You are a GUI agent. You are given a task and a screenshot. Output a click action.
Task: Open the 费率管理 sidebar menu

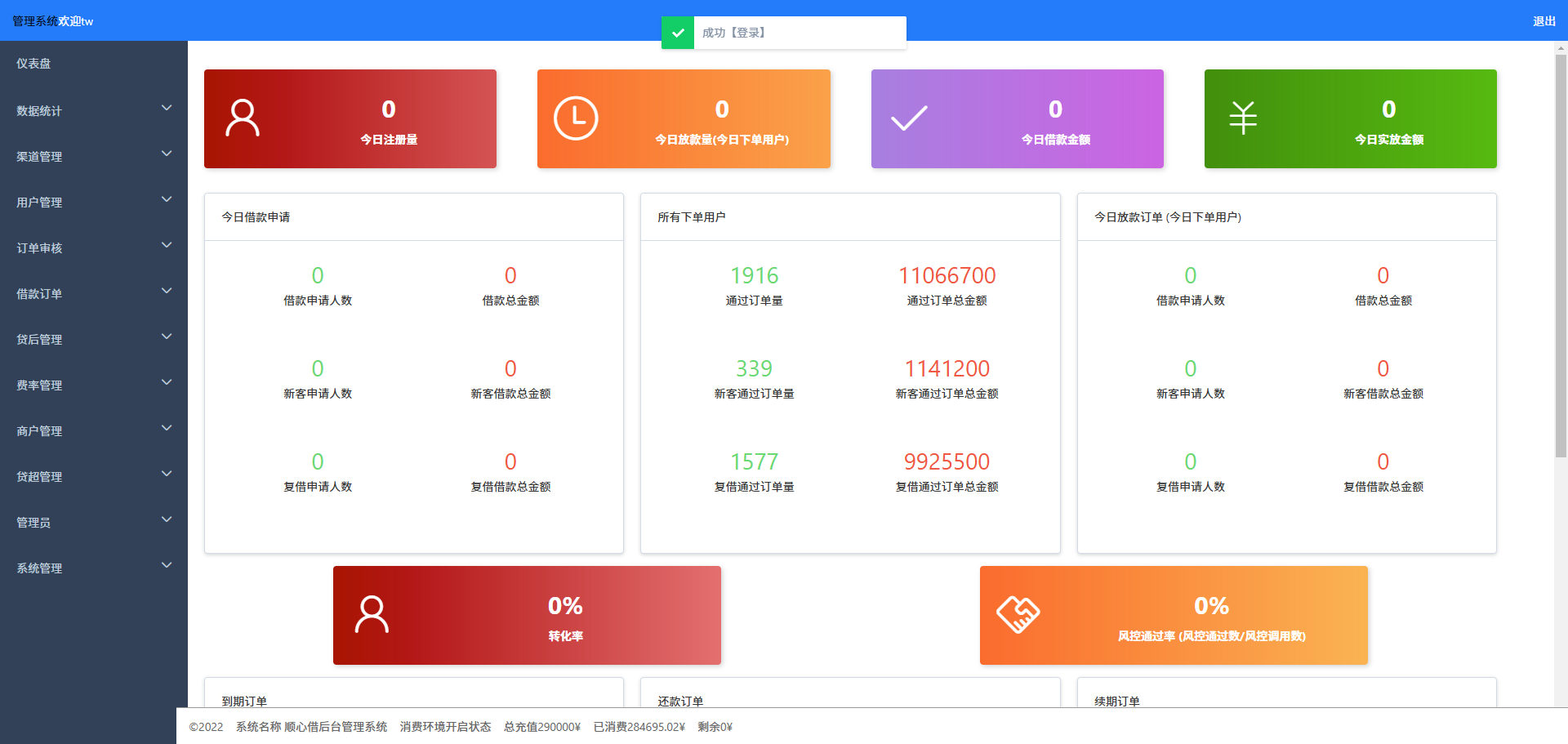pos(94,385)
